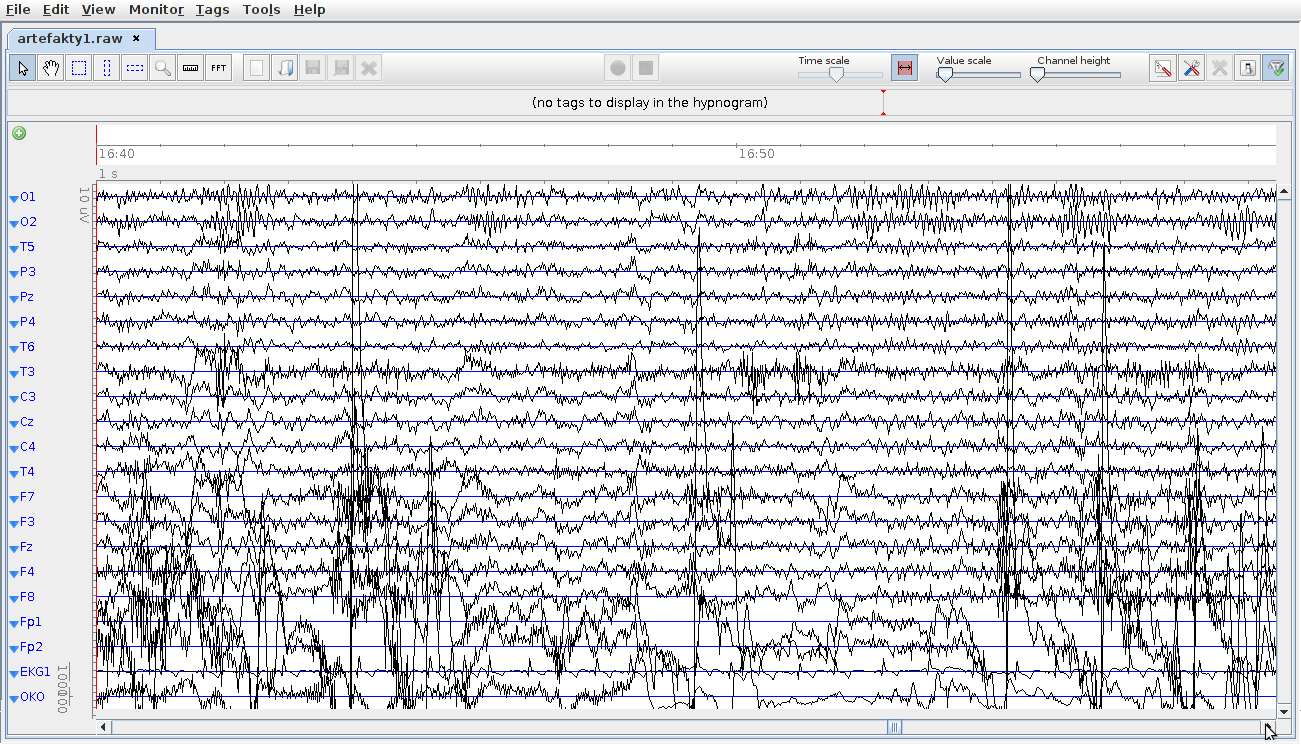
Task: Select the horizontal channel selection tool
Action: point(135,68)
